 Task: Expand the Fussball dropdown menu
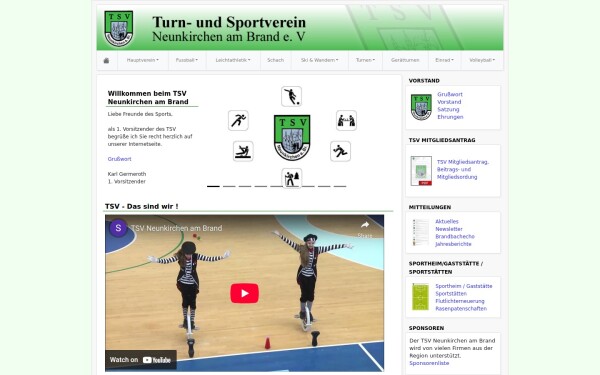(x=187, y=60)
